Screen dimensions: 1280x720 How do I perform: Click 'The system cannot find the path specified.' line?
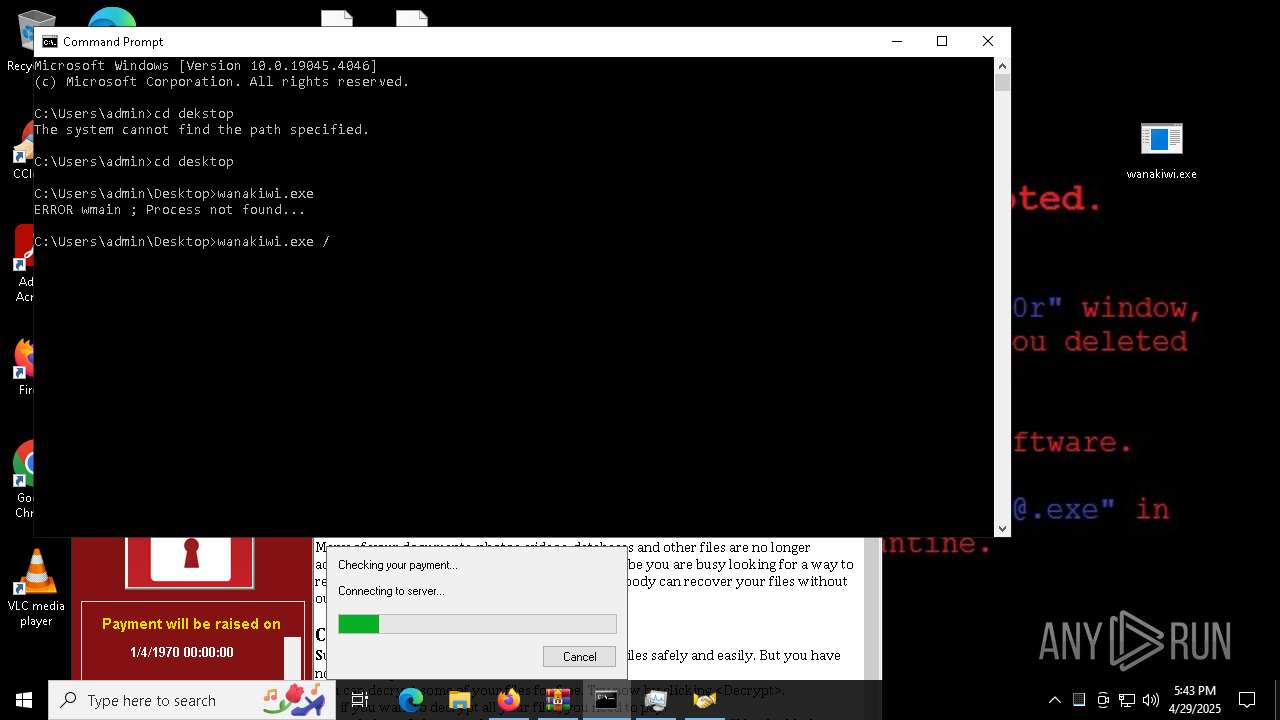(202, 130)
